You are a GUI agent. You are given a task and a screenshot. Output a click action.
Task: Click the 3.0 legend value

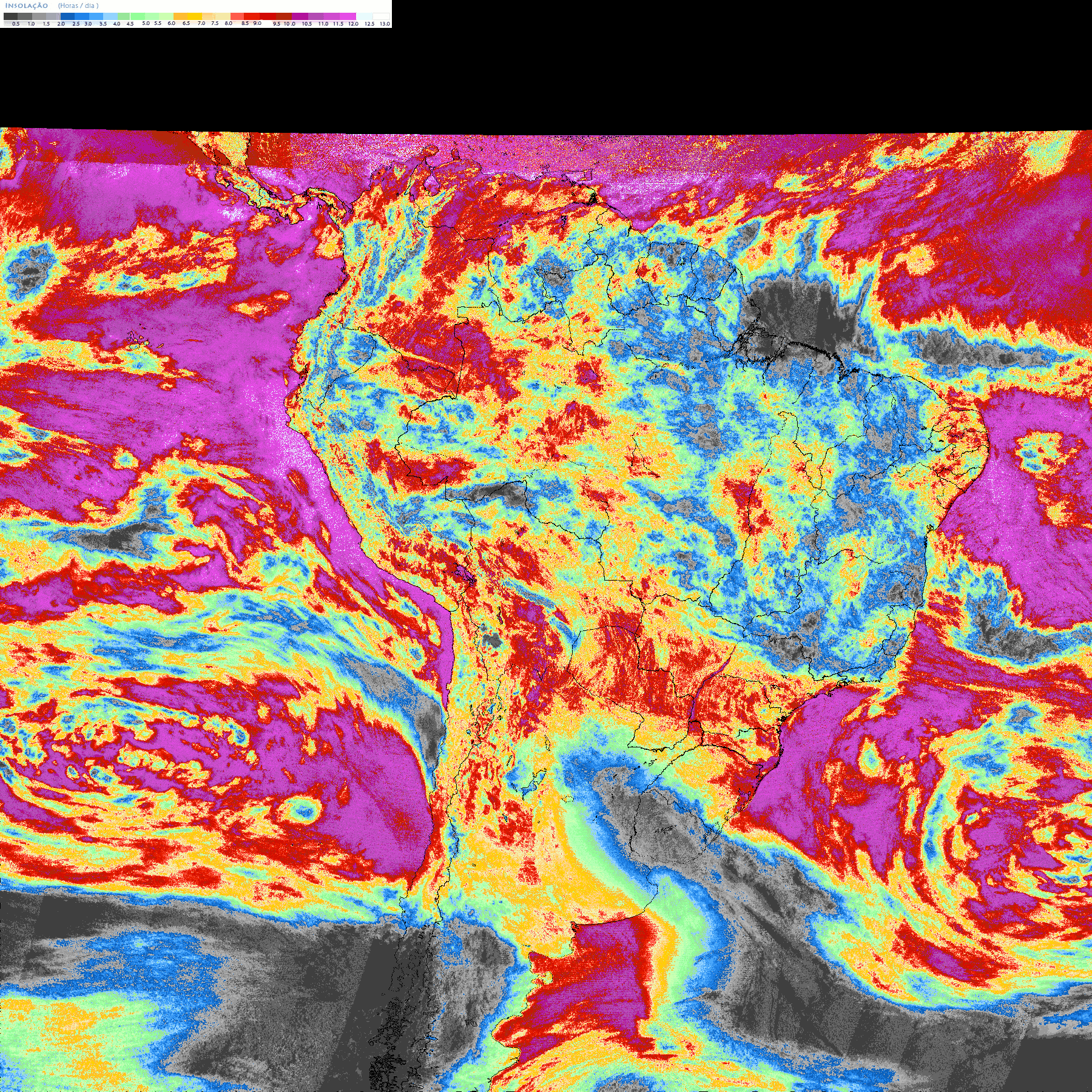88,24
